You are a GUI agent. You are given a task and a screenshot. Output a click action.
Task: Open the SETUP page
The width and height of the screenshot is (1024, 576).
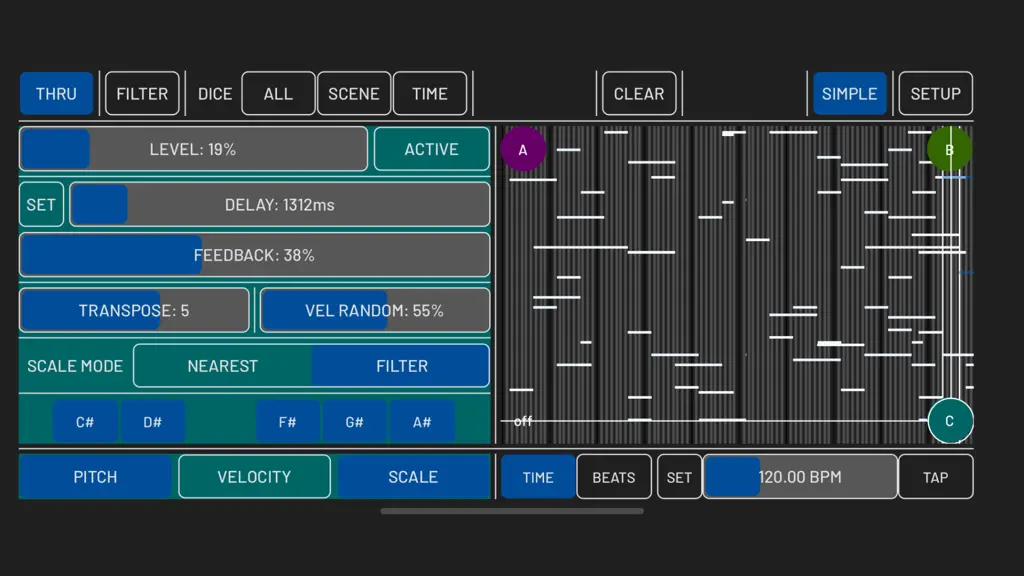pyautogui.click(x=935, y=93)
